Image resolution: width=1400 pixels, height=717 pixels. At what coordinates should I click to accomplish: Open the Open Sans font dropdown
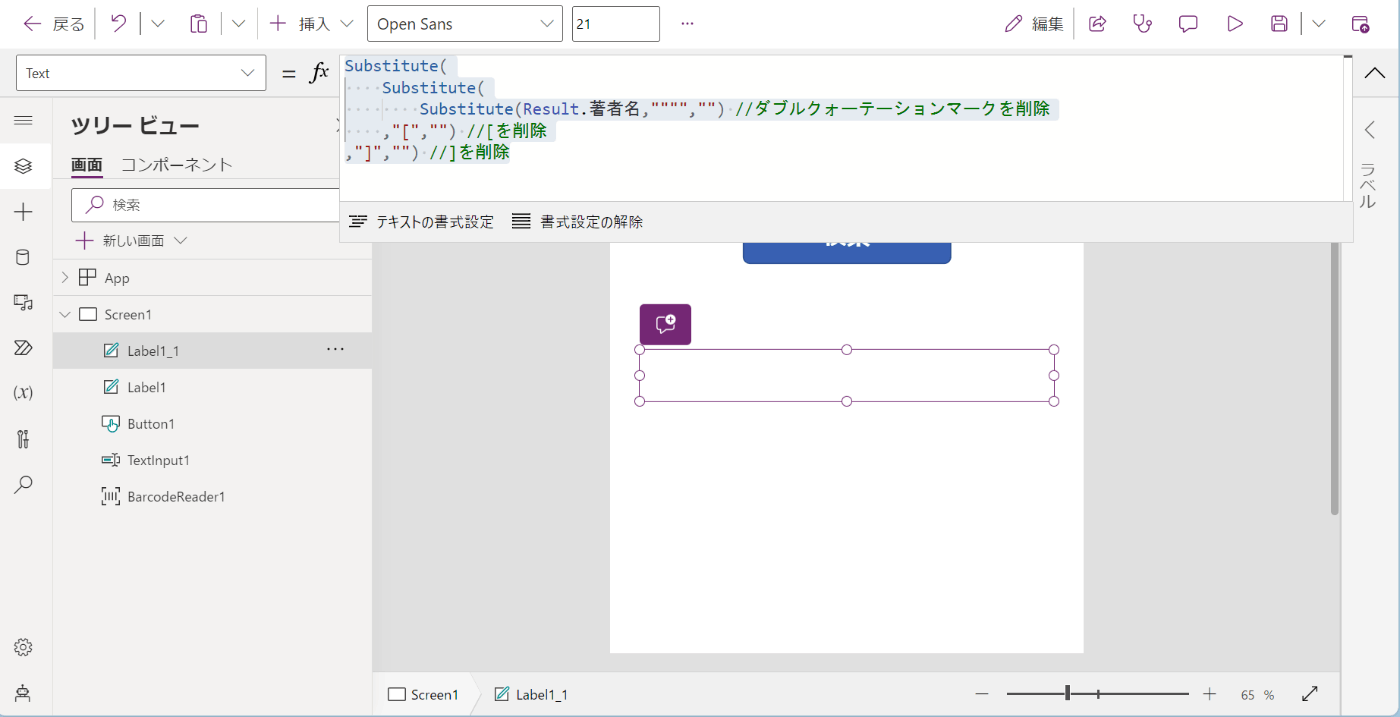pos(465,24)
